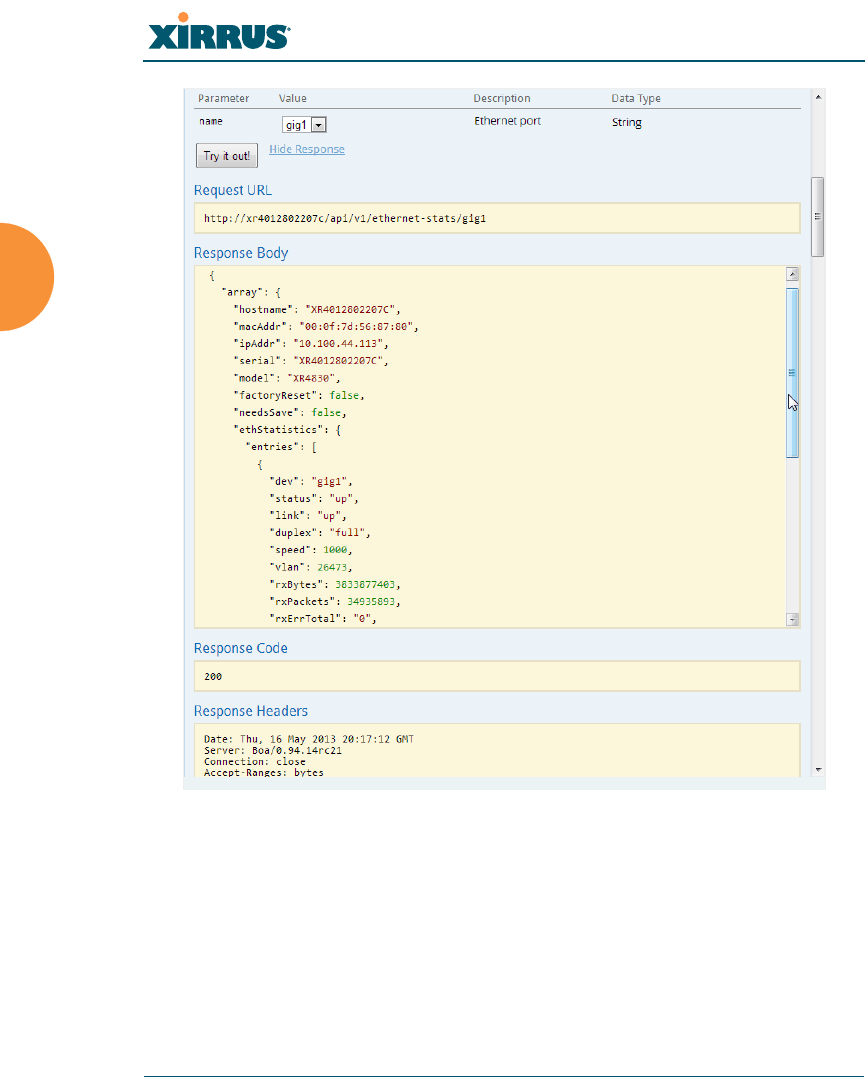Click the response body scroll down arrow
This screenshot has height=1077, width=865.
tap(792, 619)
